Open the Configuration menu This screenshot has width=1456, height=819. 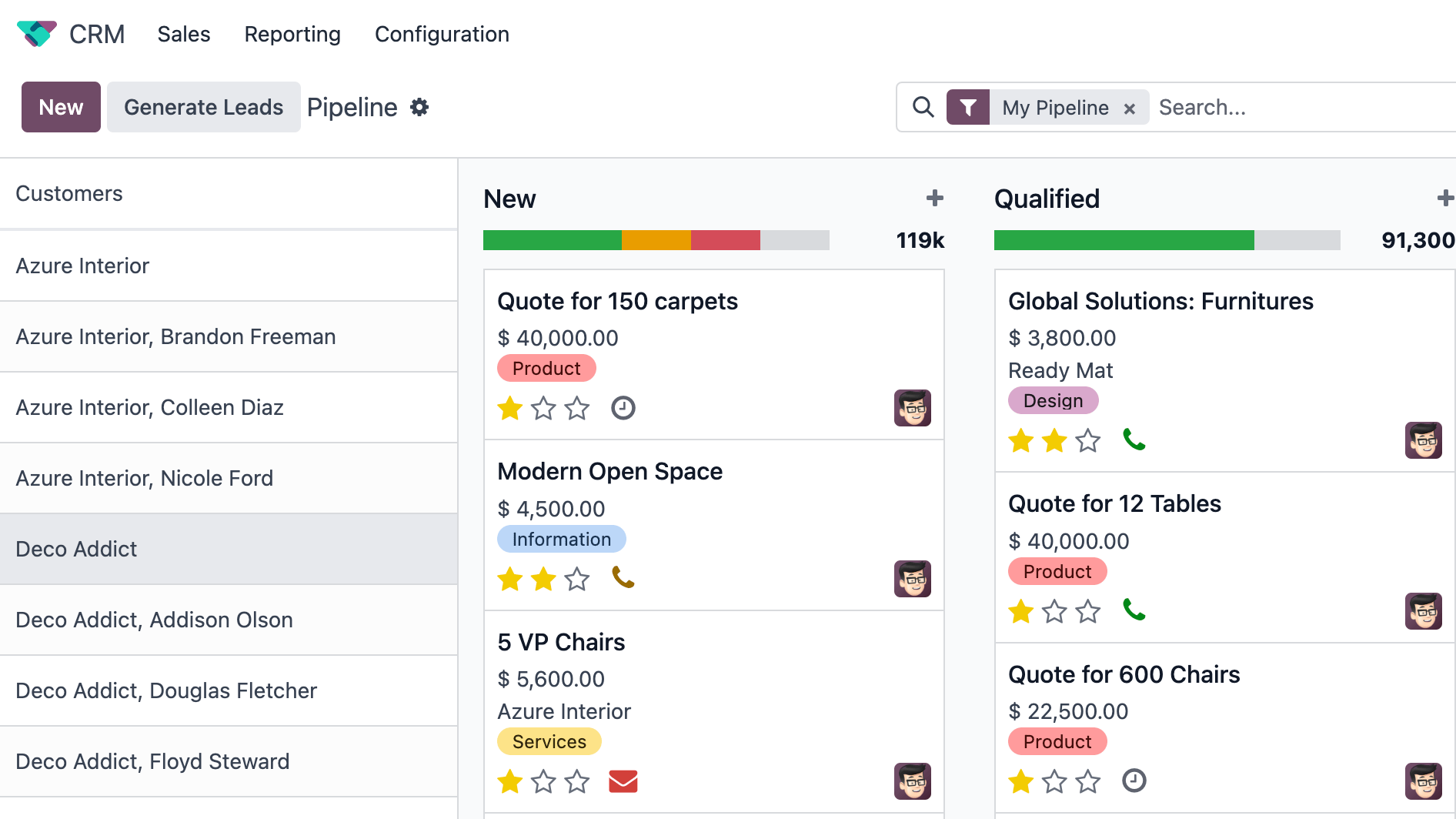442,34
